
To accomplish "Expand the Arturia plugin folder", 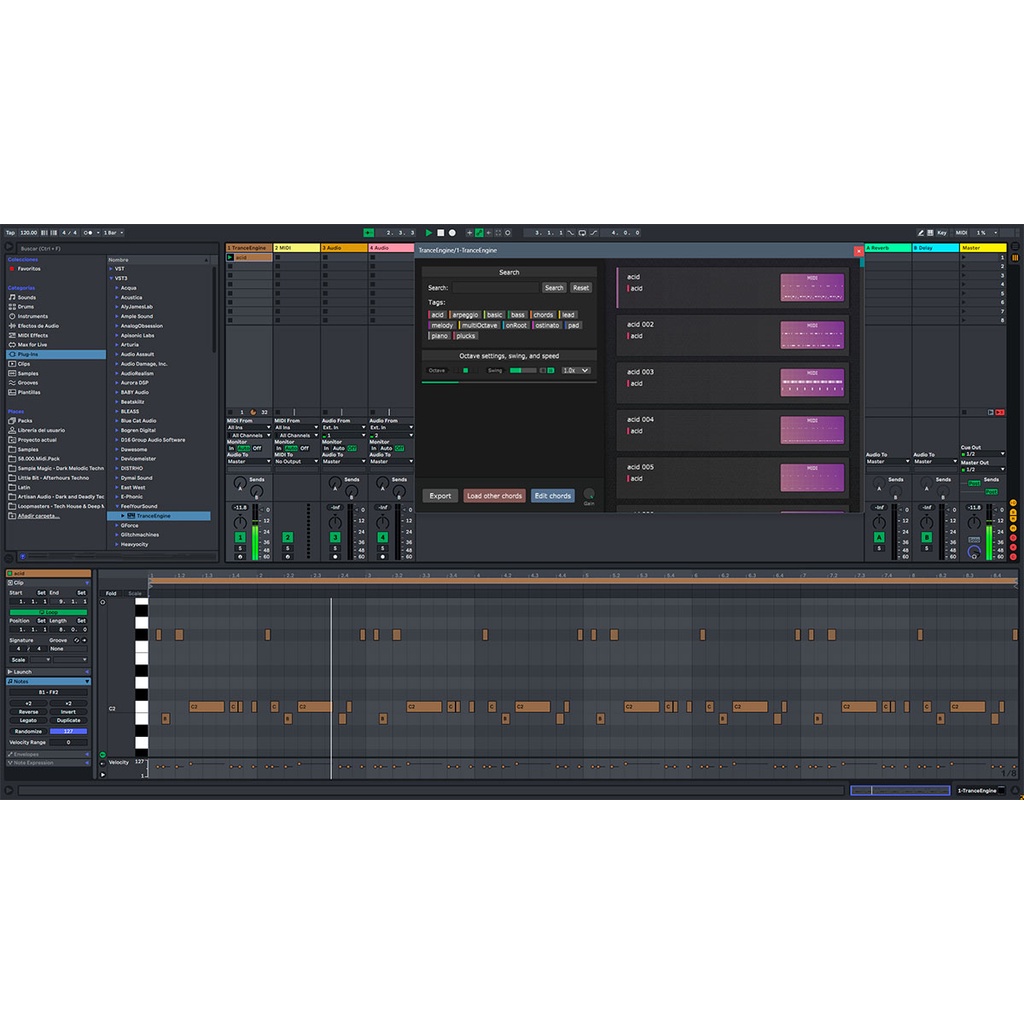I will point(117,345).
